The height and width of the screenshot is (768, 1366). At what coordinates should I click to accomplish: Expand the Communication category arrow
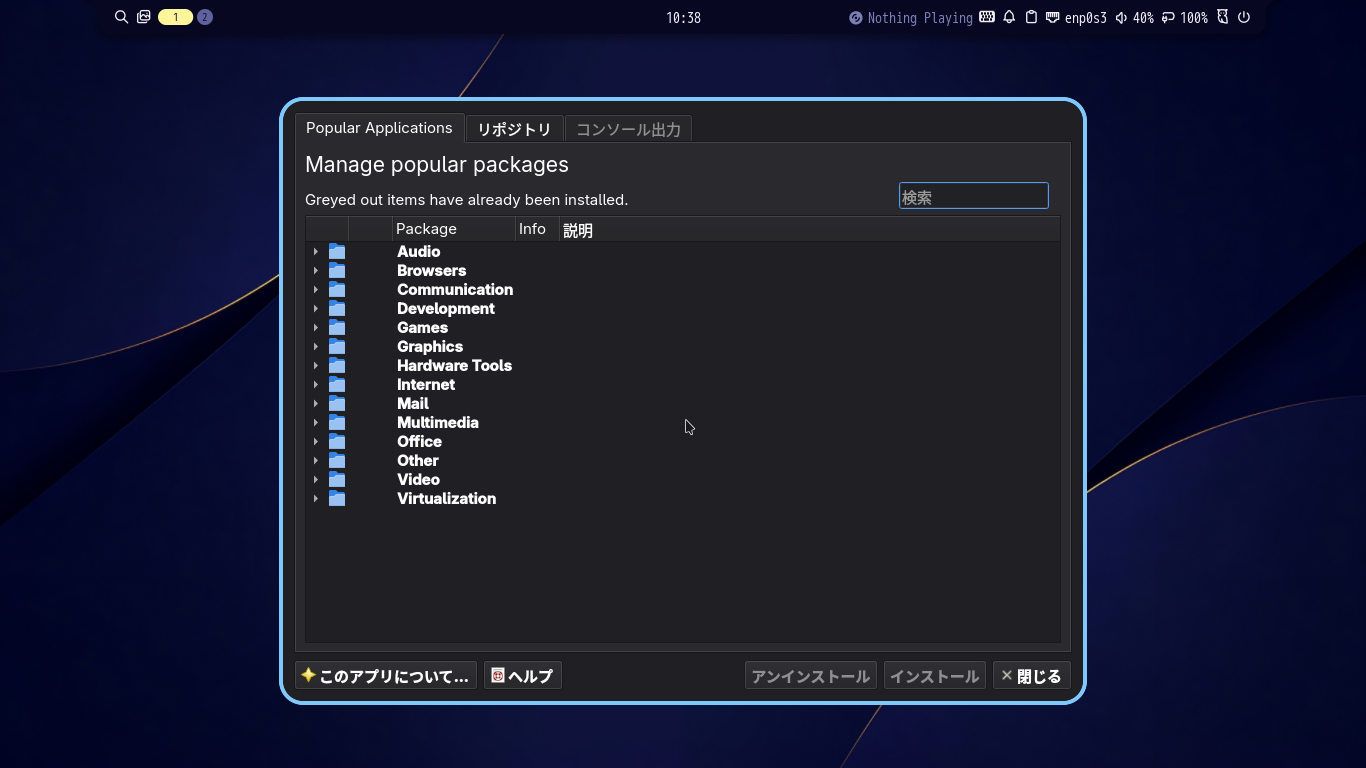tap(316, 290)
